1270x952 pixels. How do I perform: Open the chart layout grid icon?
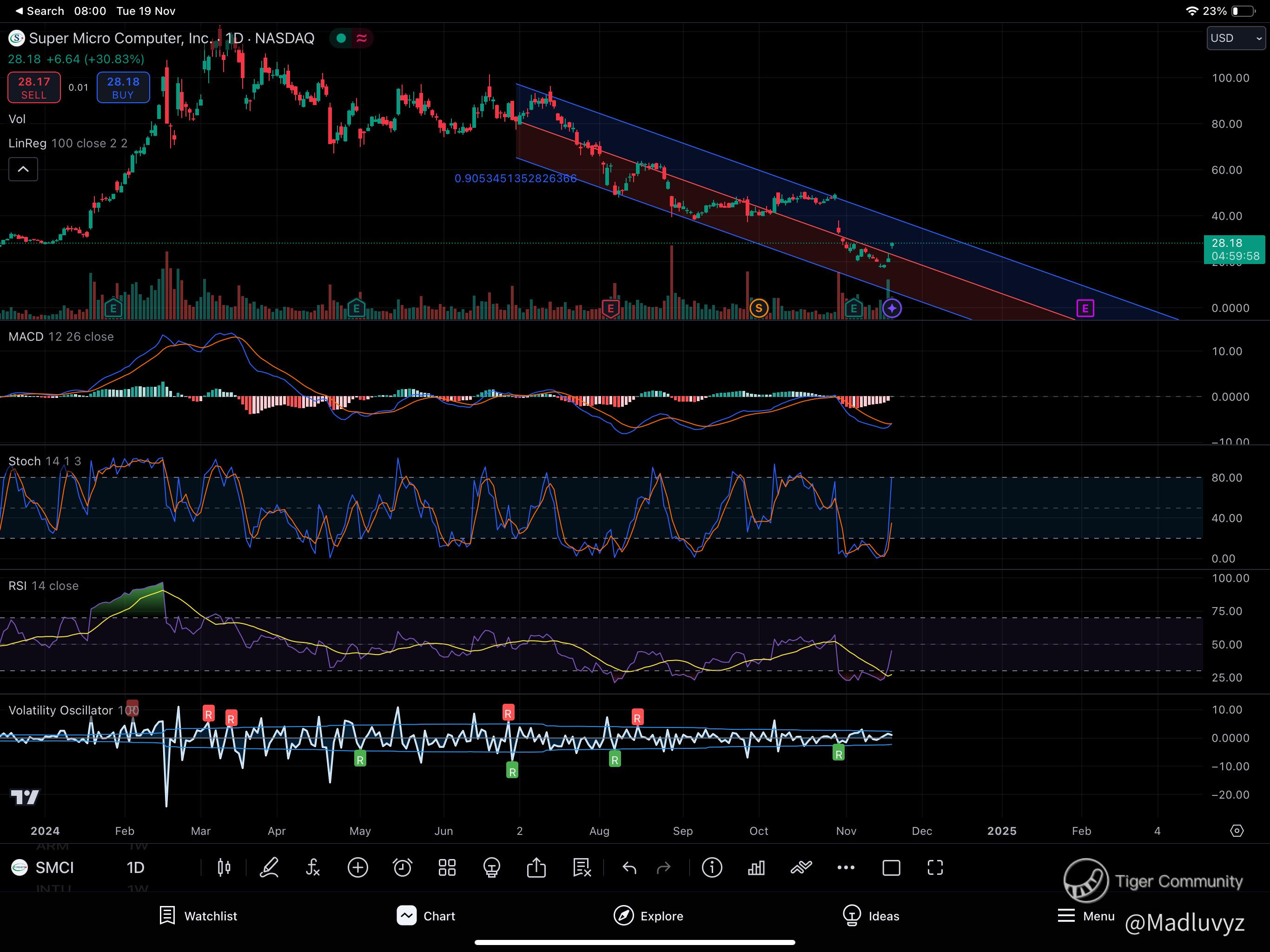click(447, 867)
